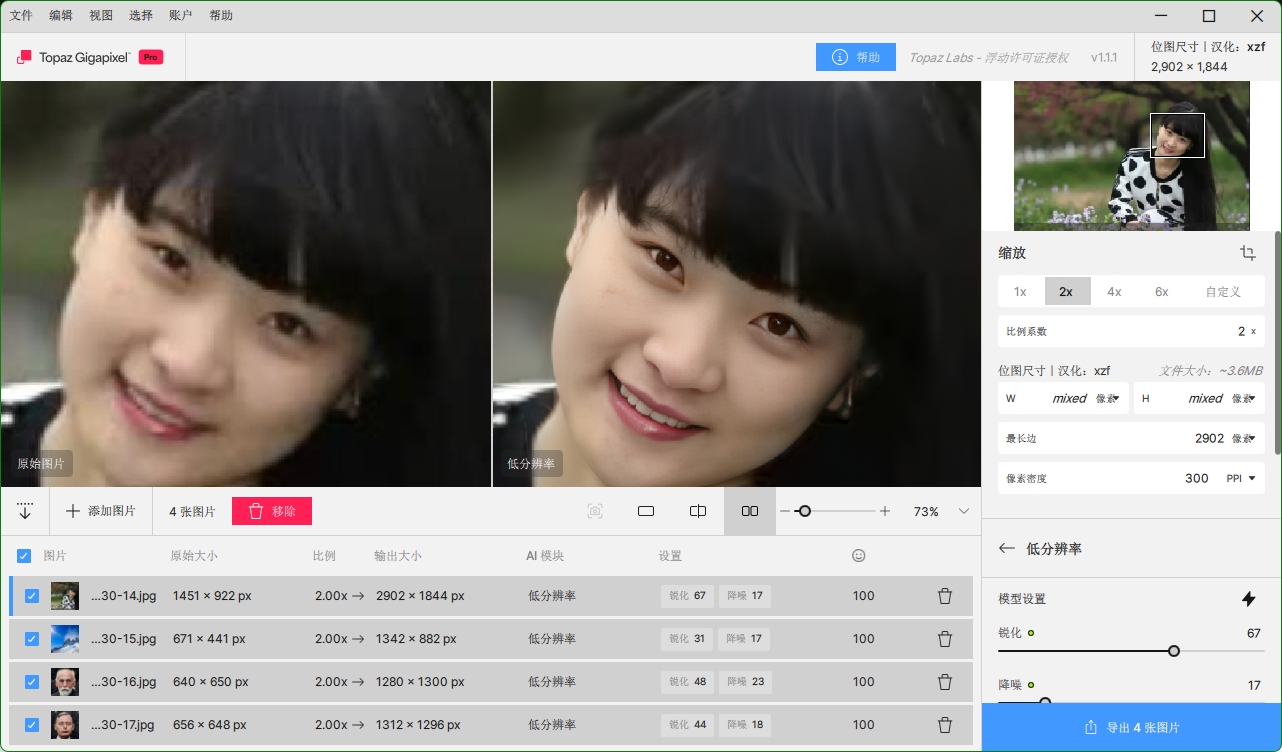
Task: Click the zoom-in plus icon
Action: tap(885, 511)
